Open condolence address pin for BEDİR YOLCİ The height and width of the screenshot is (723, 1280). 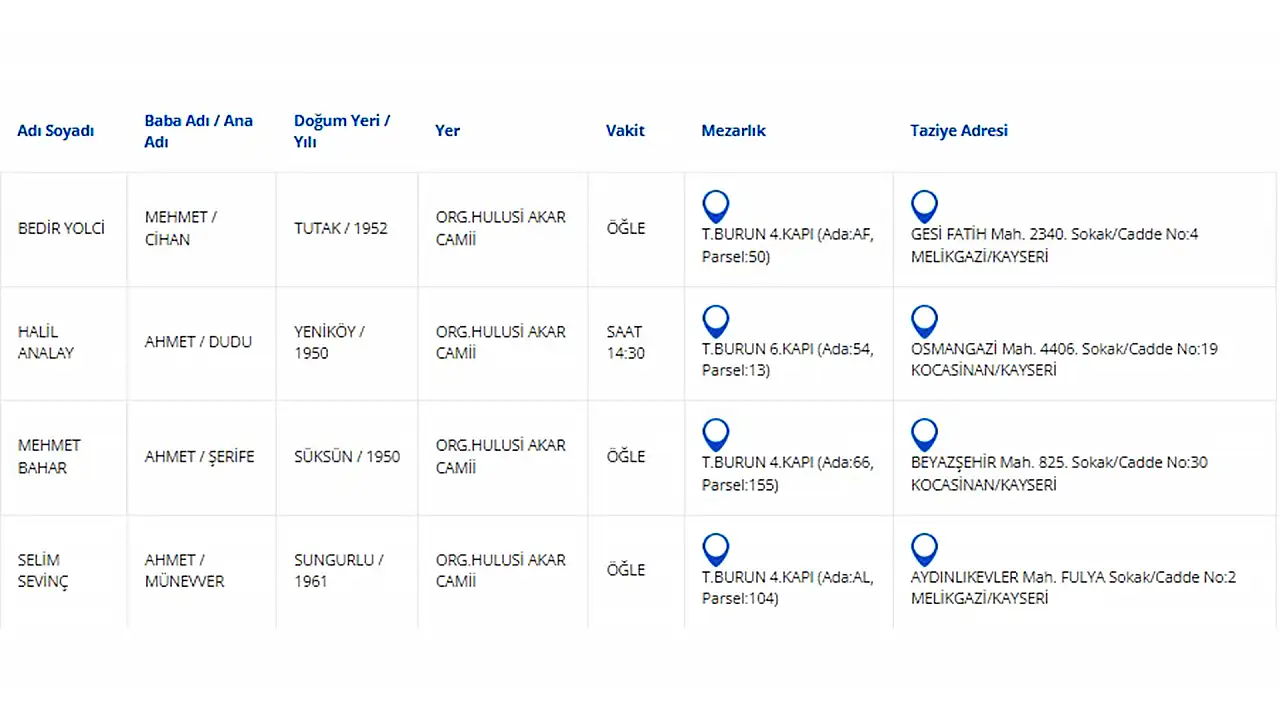(x=924, y=206)
